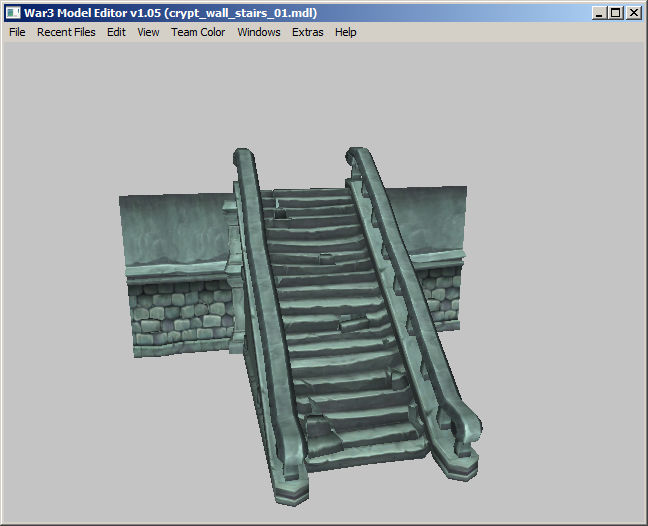648x526 pixels.
Task: Close the War3 Model Editor window
Action: (x=633, y=13)
